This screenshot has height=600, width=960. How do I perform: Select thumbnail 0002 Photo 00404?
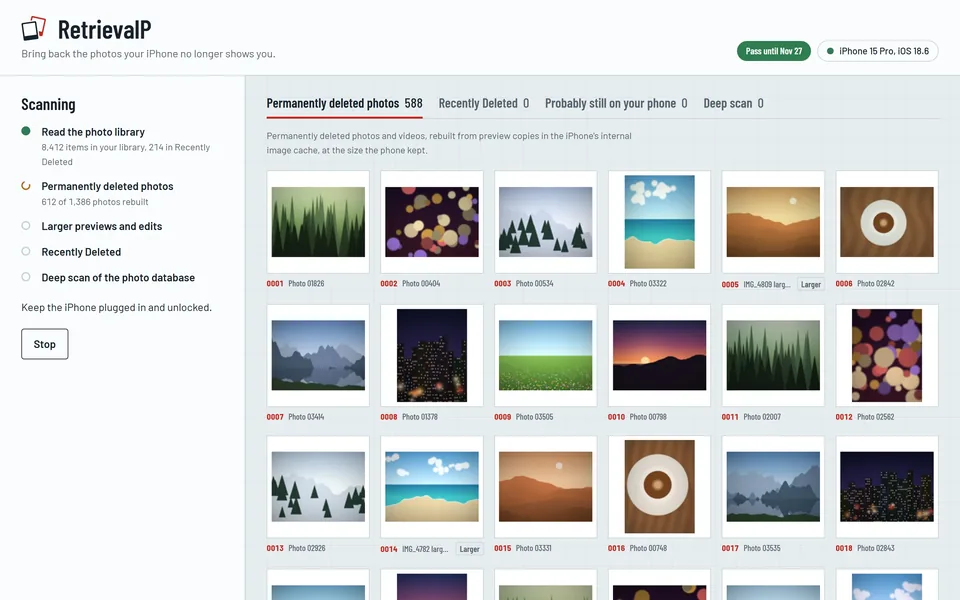[432, 222]
